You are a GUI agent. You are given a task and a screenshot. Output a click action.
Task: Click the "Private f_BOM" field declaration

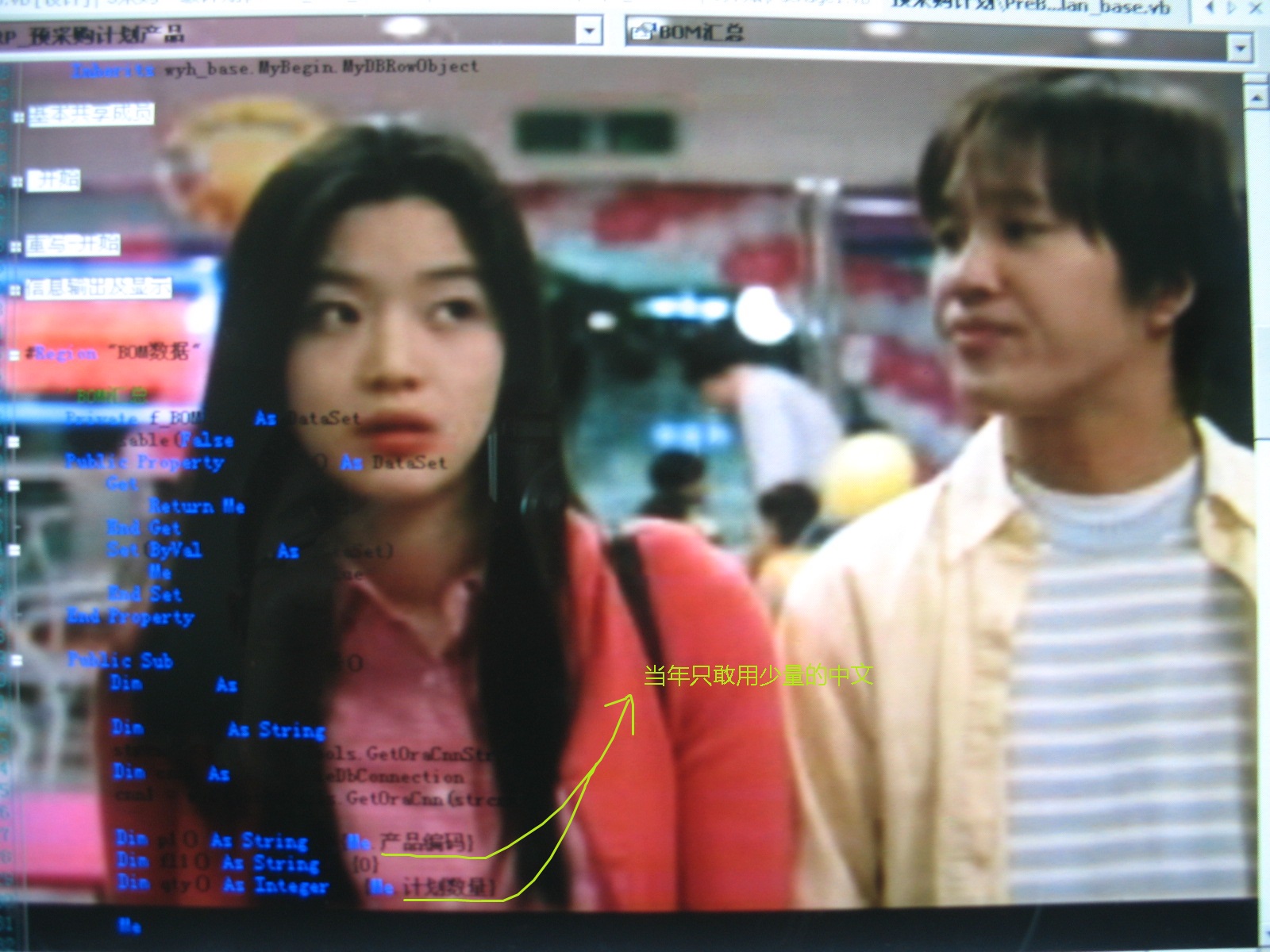point(135,417)
